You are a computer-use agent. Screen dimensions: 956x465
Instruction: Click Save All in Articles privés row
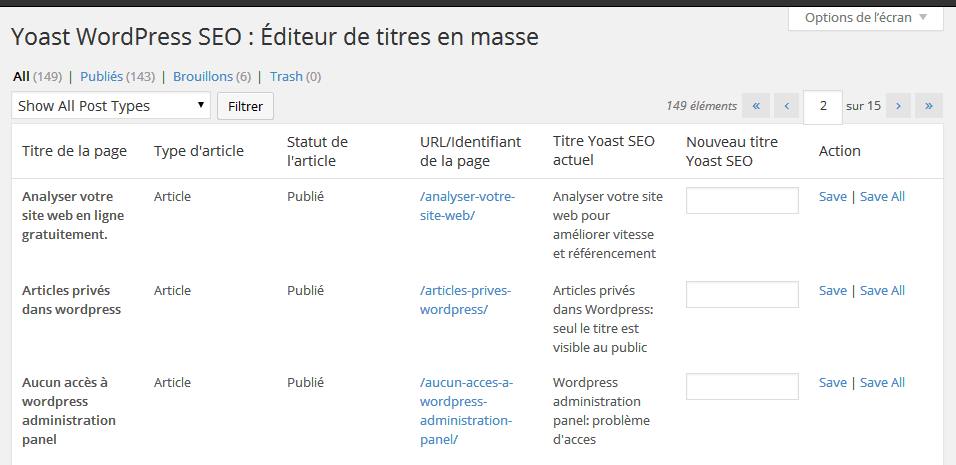tap(882, 290)
